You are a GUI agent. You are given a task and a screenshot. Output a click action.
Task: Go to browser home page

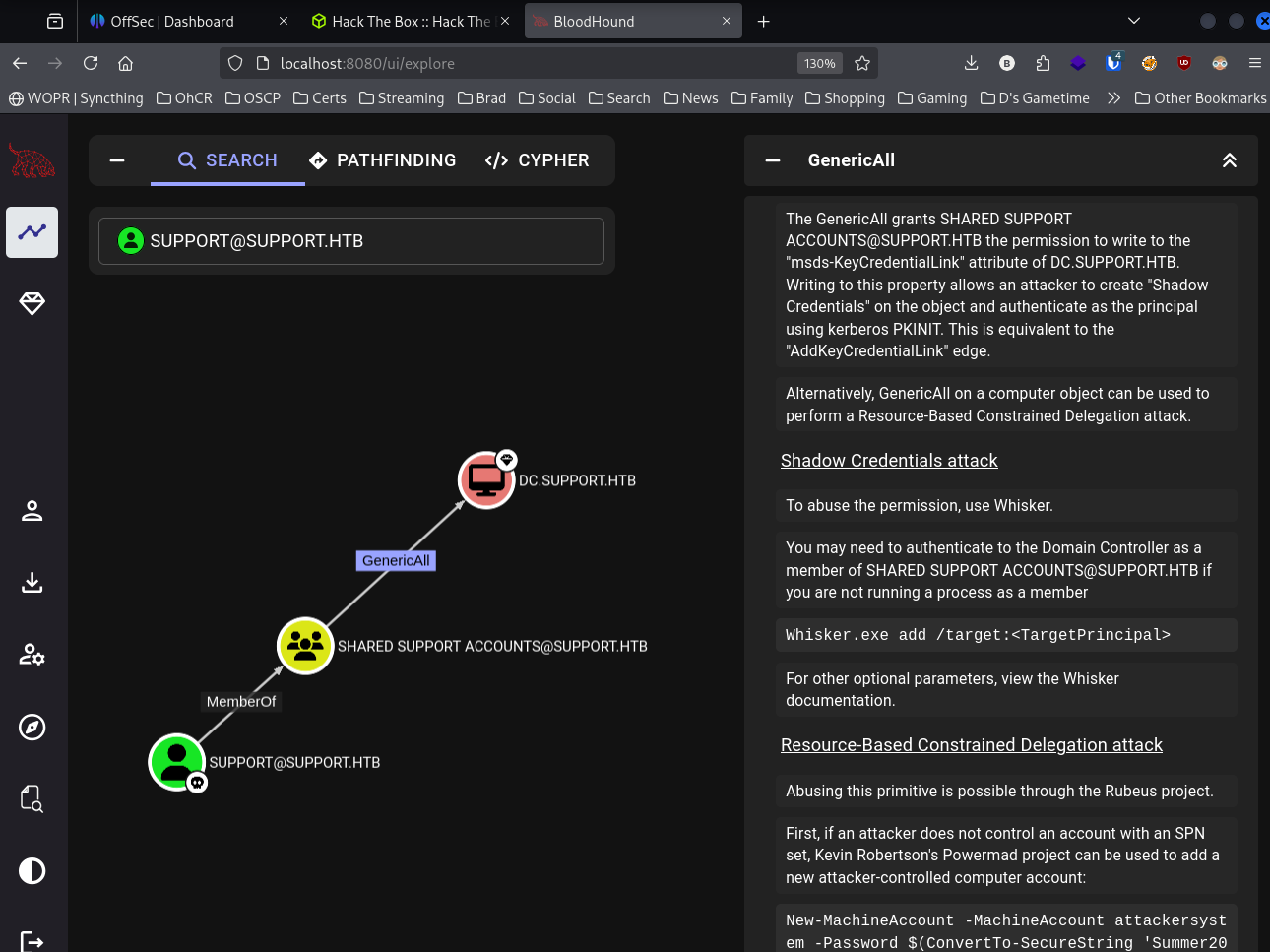125,63
